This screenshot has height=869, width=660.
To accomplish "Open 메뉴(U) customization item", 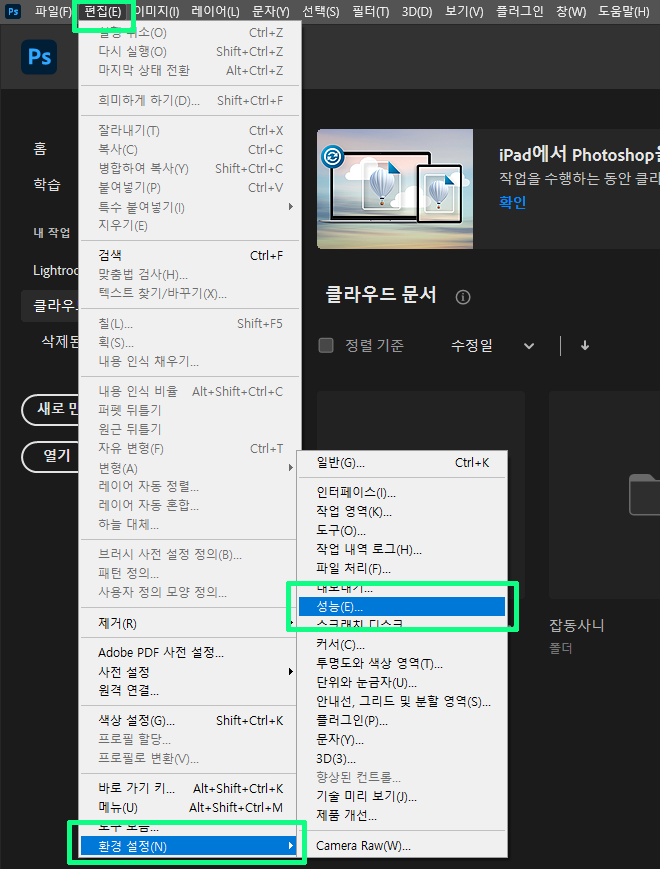I will click(190, 807).
